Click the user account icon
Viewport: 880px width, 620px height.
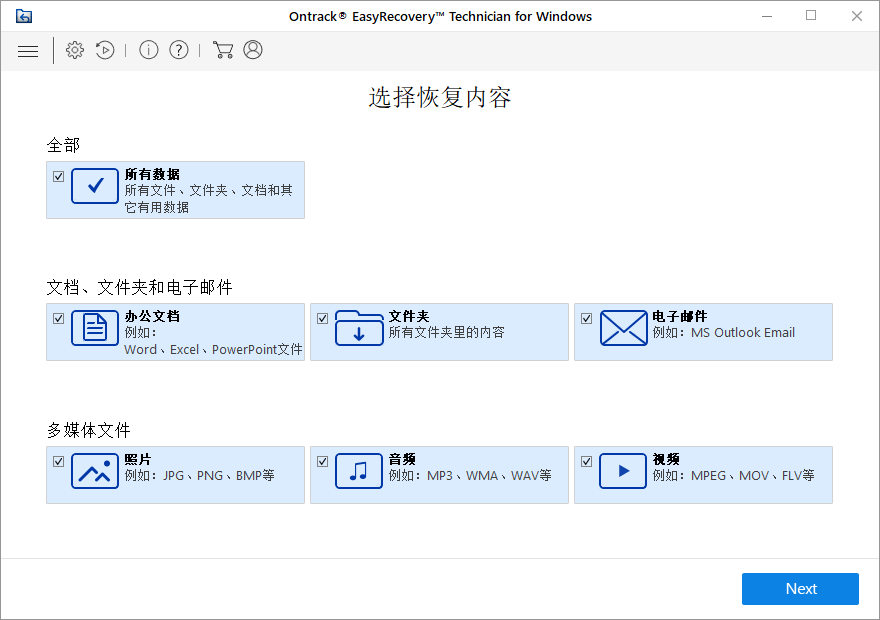[x=252, y=49]
